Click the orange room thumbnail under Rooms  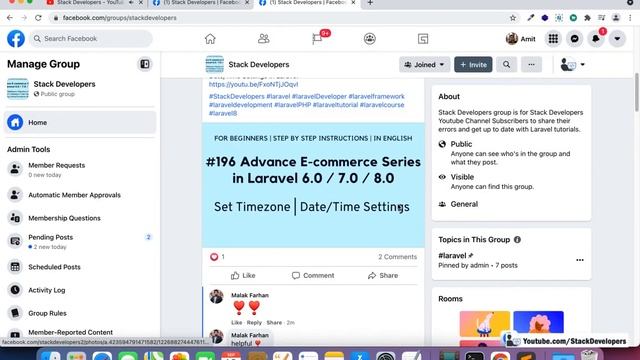(484, 324)
